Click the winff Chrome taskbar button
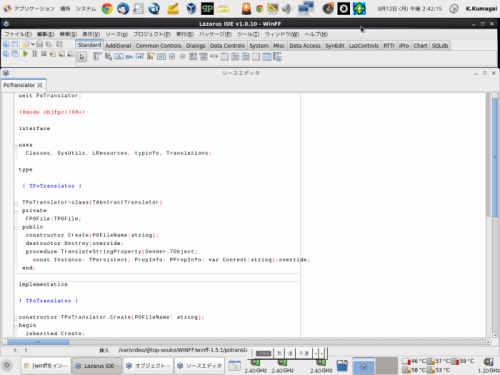This screenshot has width=500, height=375. (x=46, y=366)
